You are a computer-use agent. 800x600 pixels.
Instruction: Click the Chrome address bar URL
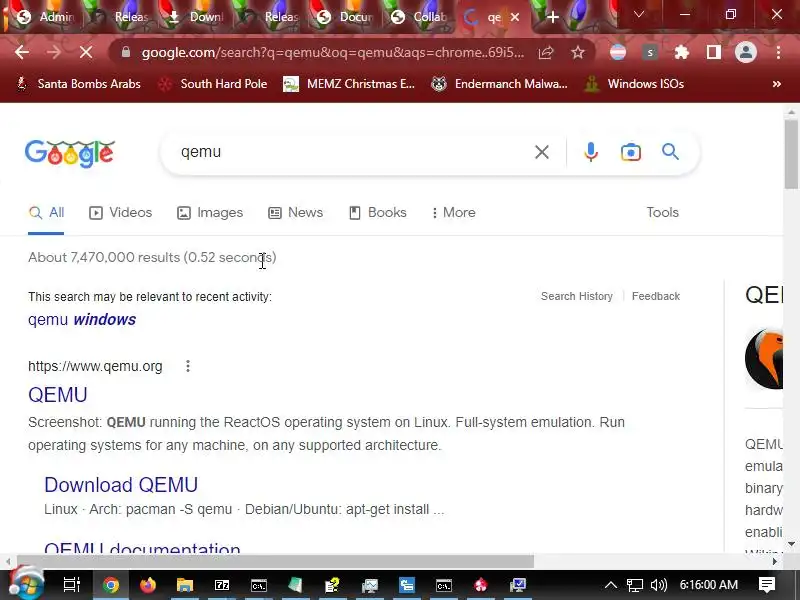tap(333, 52)
